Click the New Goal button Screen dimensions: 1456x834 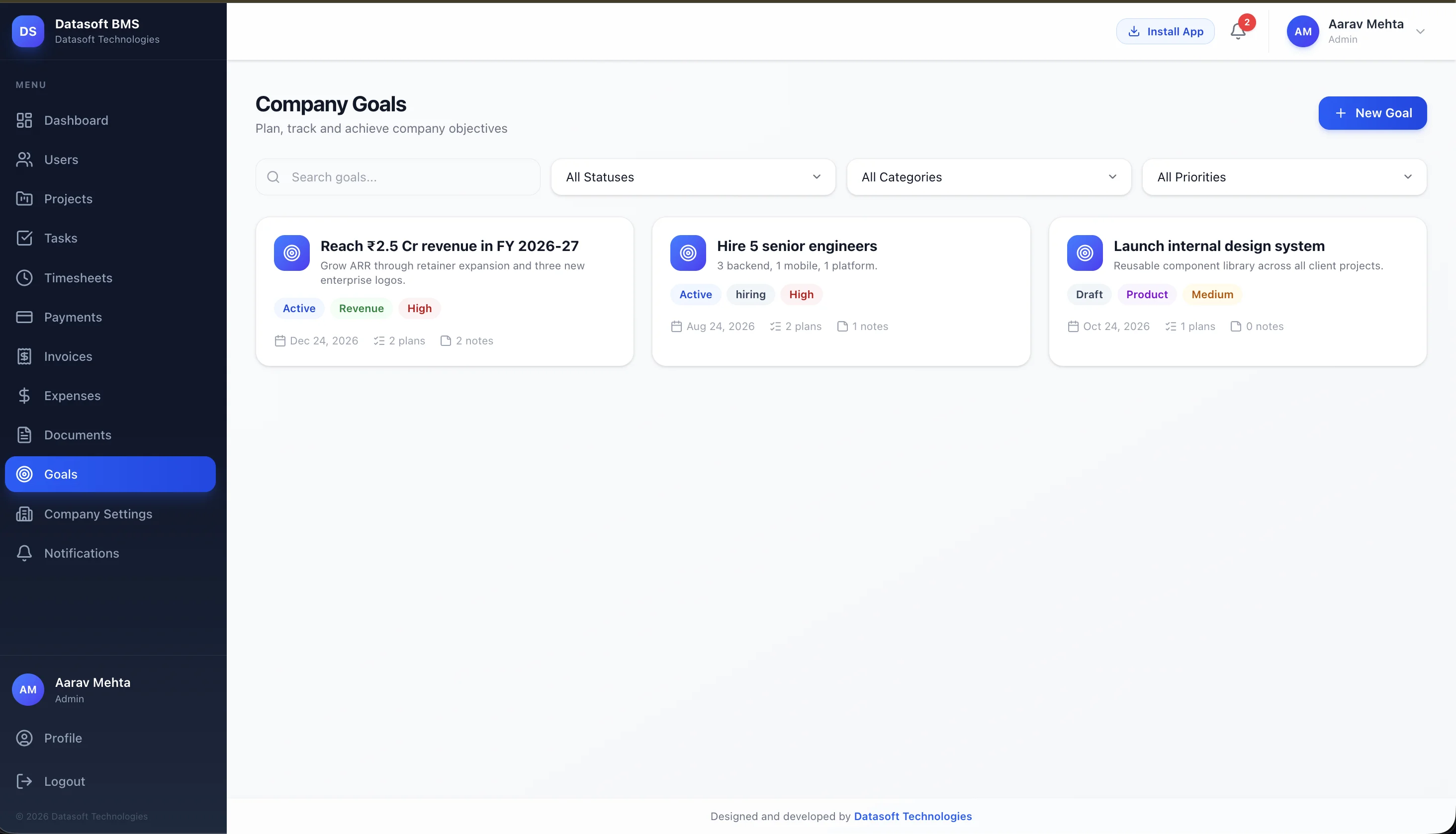(1372, 113)
